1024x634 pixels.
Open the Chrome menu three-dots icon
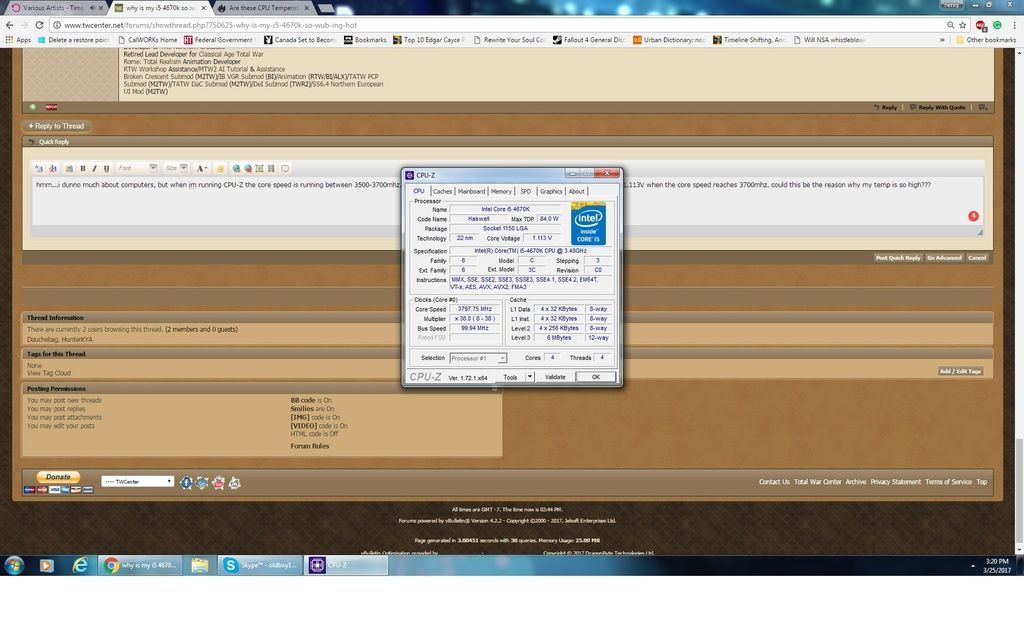tap(1014, 25)
